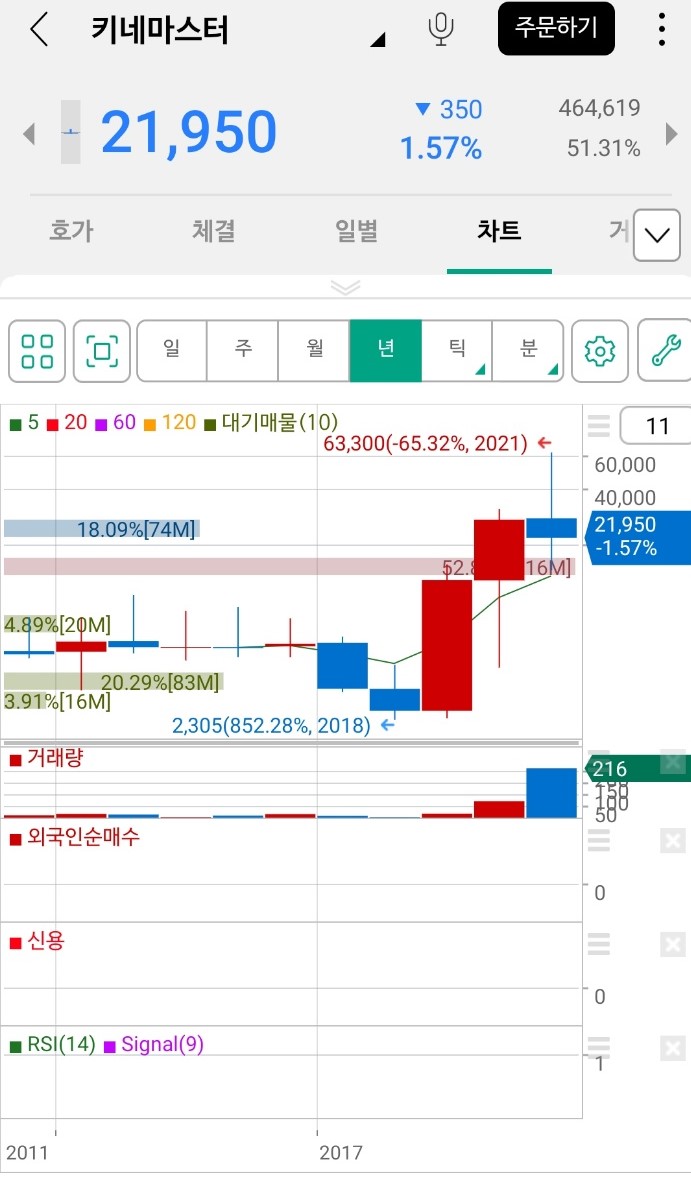The height and width of the screenshot is (1178, 691).
Task: Tap the green 216 volume value tag
Action: pyautogui.click(x=637, y=769)
